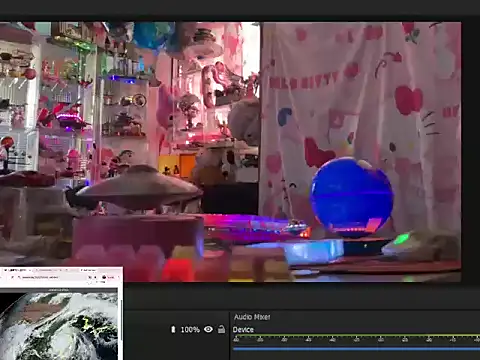480x360 pixels.
Task: Click the overlay browser's vertical scrollbar
Action: point(121,325)
